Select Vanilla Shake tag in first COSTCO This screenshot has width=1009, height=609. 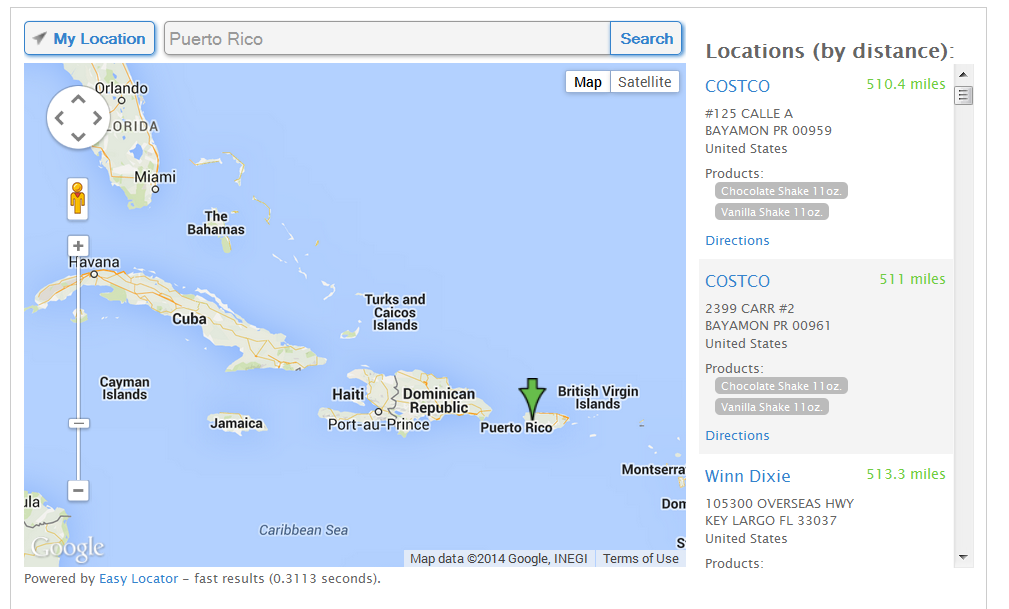coord(772,212)
